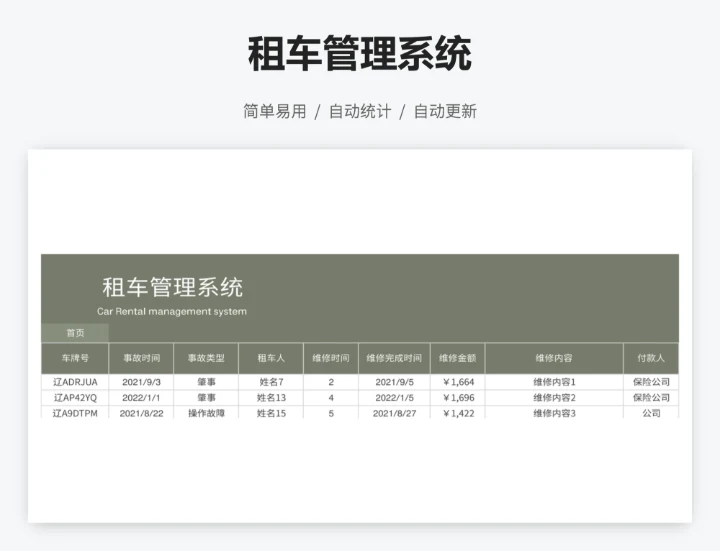Image resolution: width=720 pixels, height=551 pixels.
Task: Select the 维修内容 column header
Action: point(554,358)
